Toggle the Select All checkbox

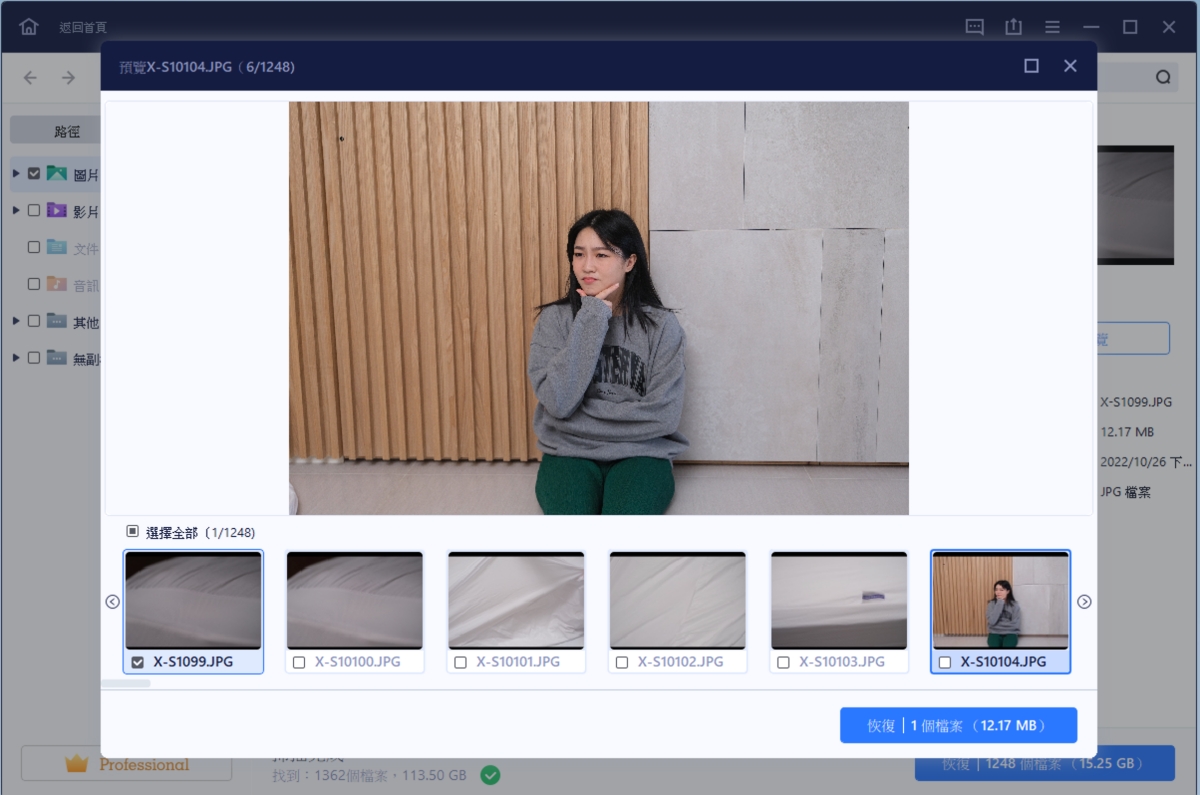pos(133,532)
